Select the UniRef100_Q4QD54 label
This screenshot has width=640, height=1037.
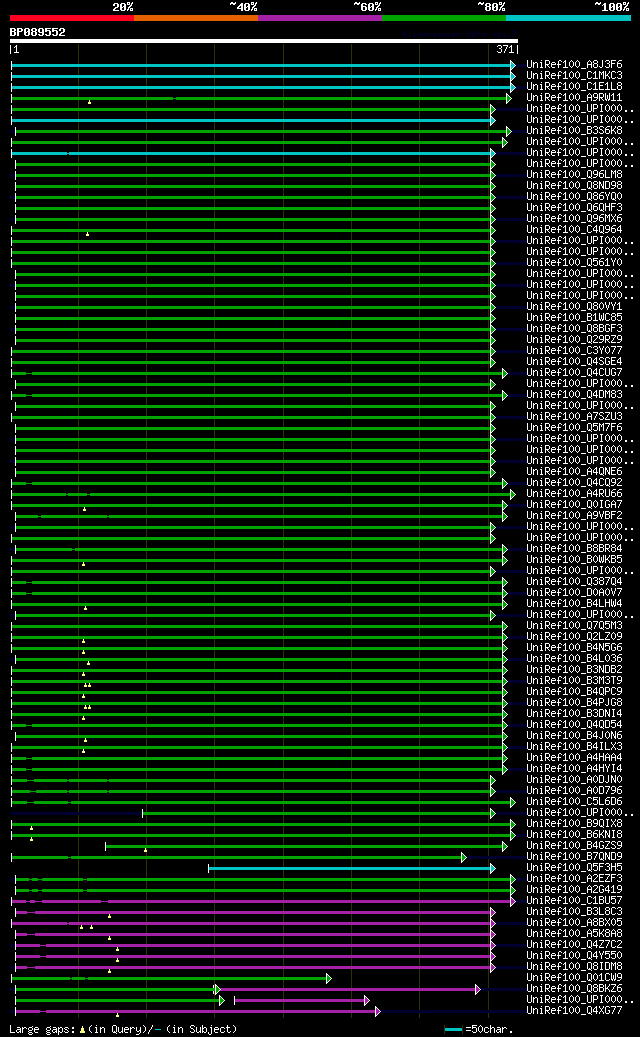[574, 725]
